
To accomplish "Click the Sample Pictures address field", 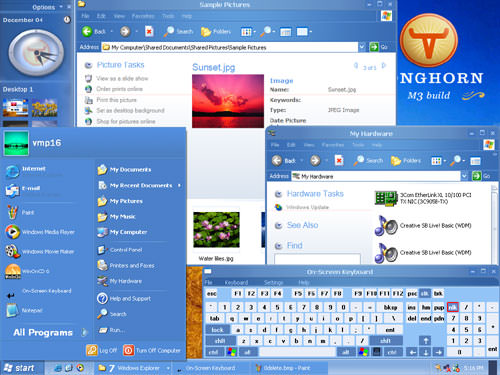I will (x=230, y=47).
